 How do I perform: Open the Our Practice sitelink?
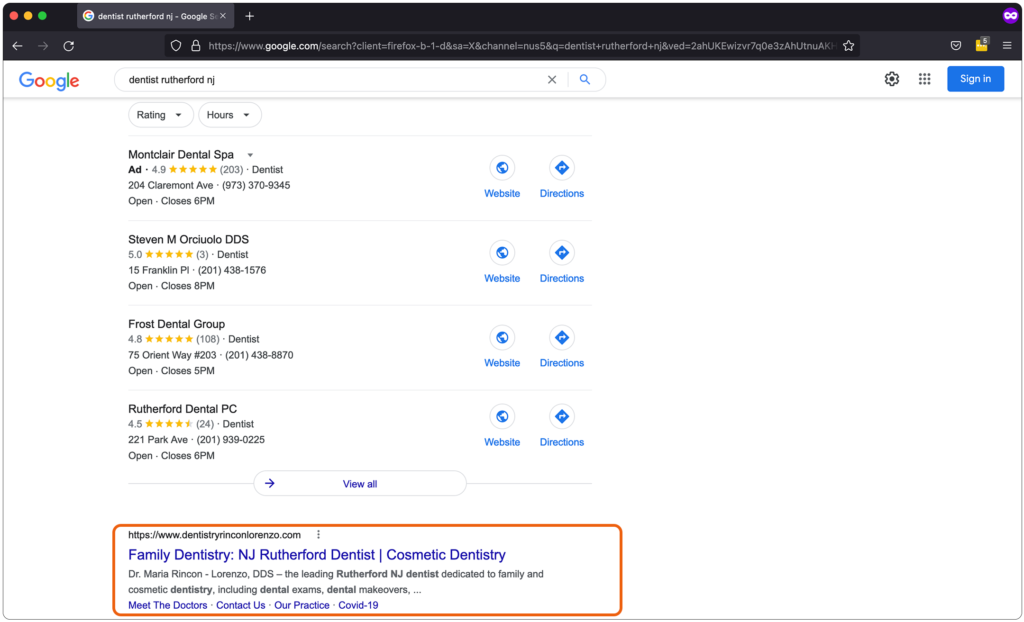pos(302,605)
